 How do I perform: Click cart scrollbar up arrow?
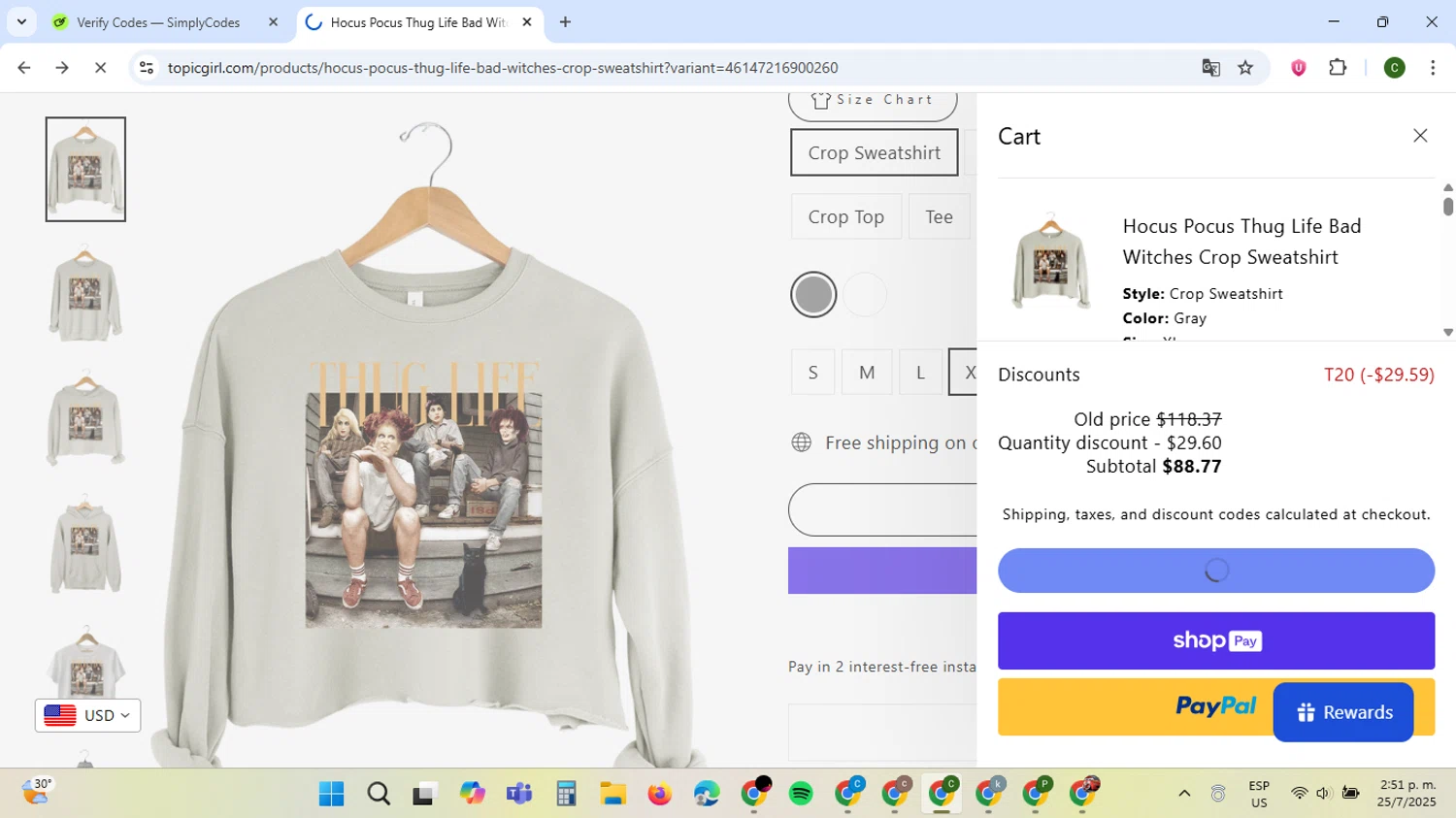(1448, 187)
